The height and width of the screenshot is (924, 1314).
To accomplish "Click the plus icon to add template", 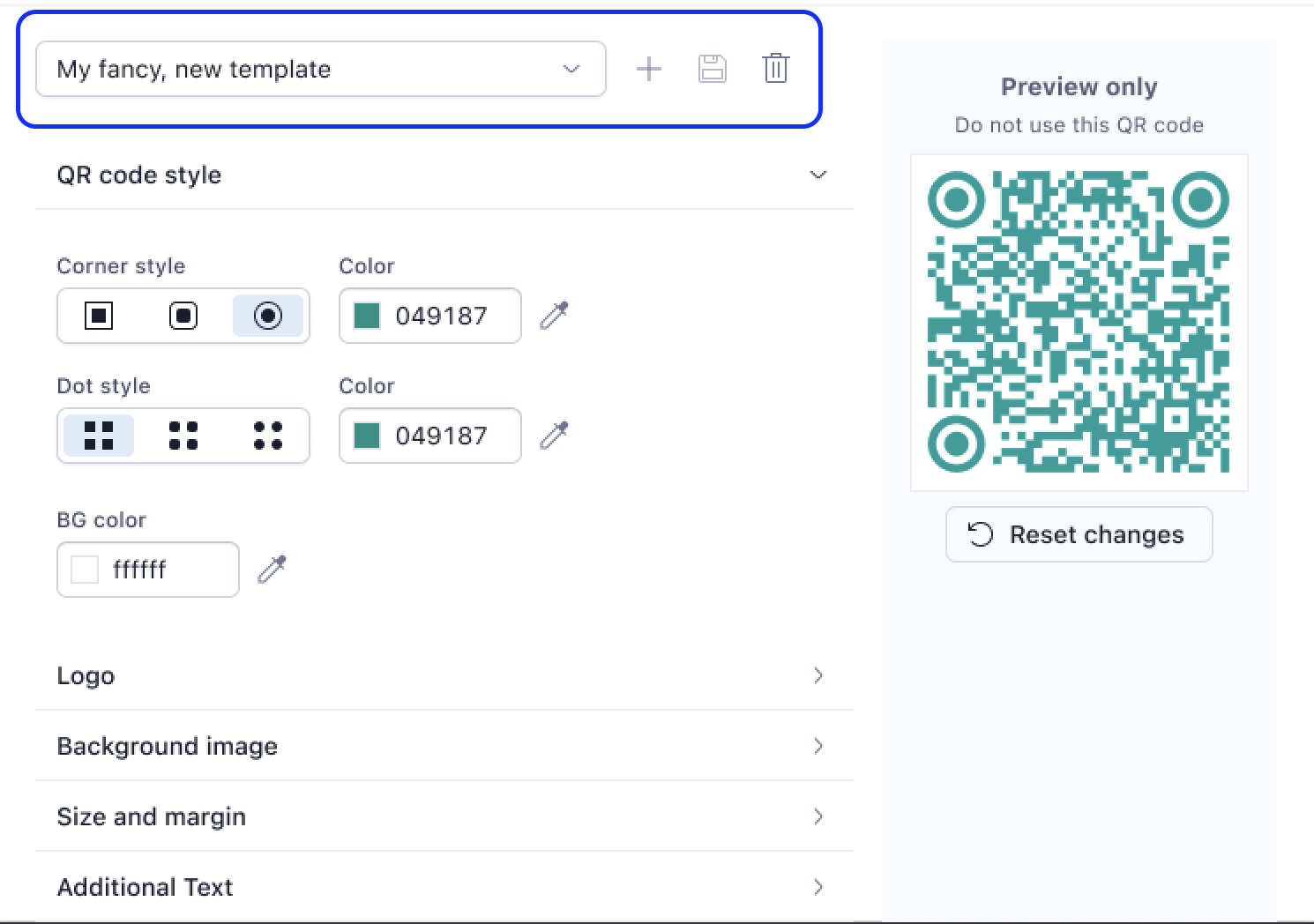I will [x=649, y=69].
